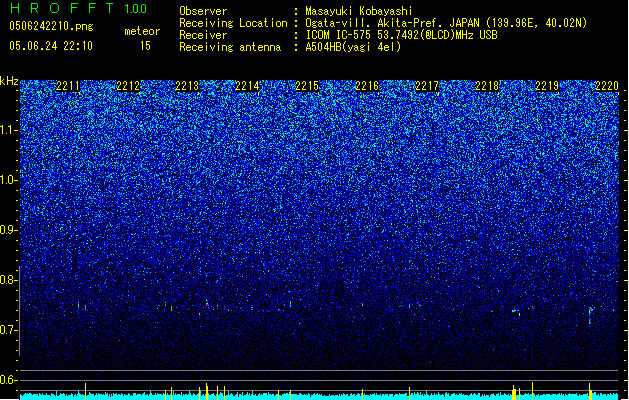Click the 2216 time marker
This screenshot has width=629, height=400.
pyautogui.click(x=367, y=86)
